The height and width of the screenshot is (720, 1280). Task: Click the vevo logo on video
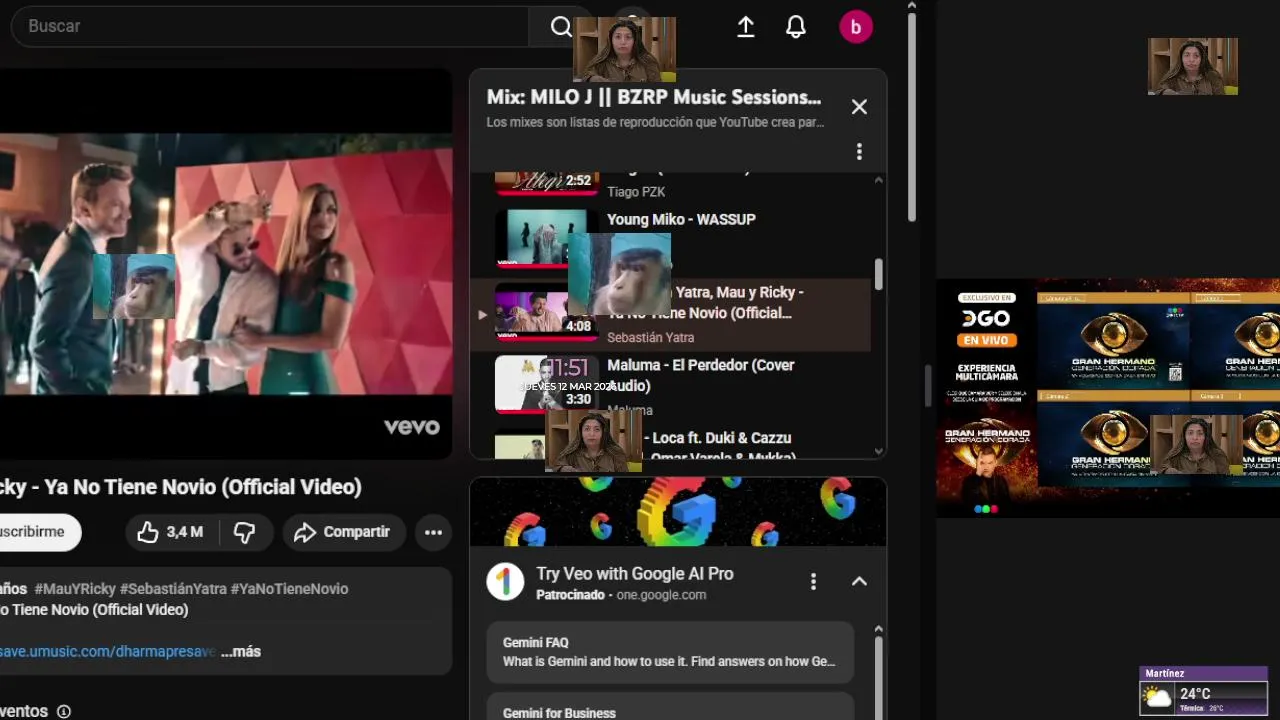tap(412, 427)
